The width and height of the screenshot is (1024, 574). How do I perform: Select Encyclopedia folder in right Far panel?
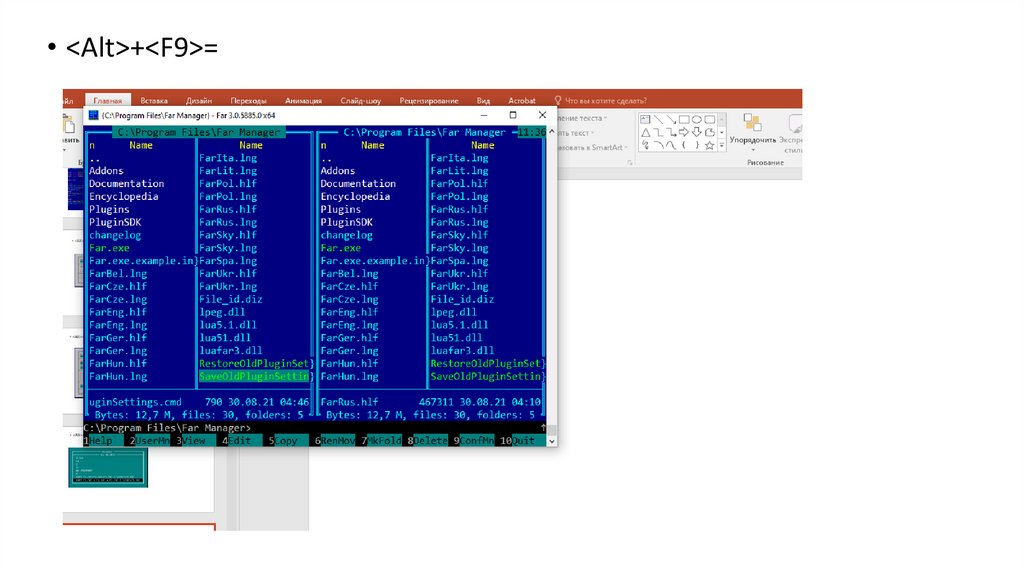point(355,197)
